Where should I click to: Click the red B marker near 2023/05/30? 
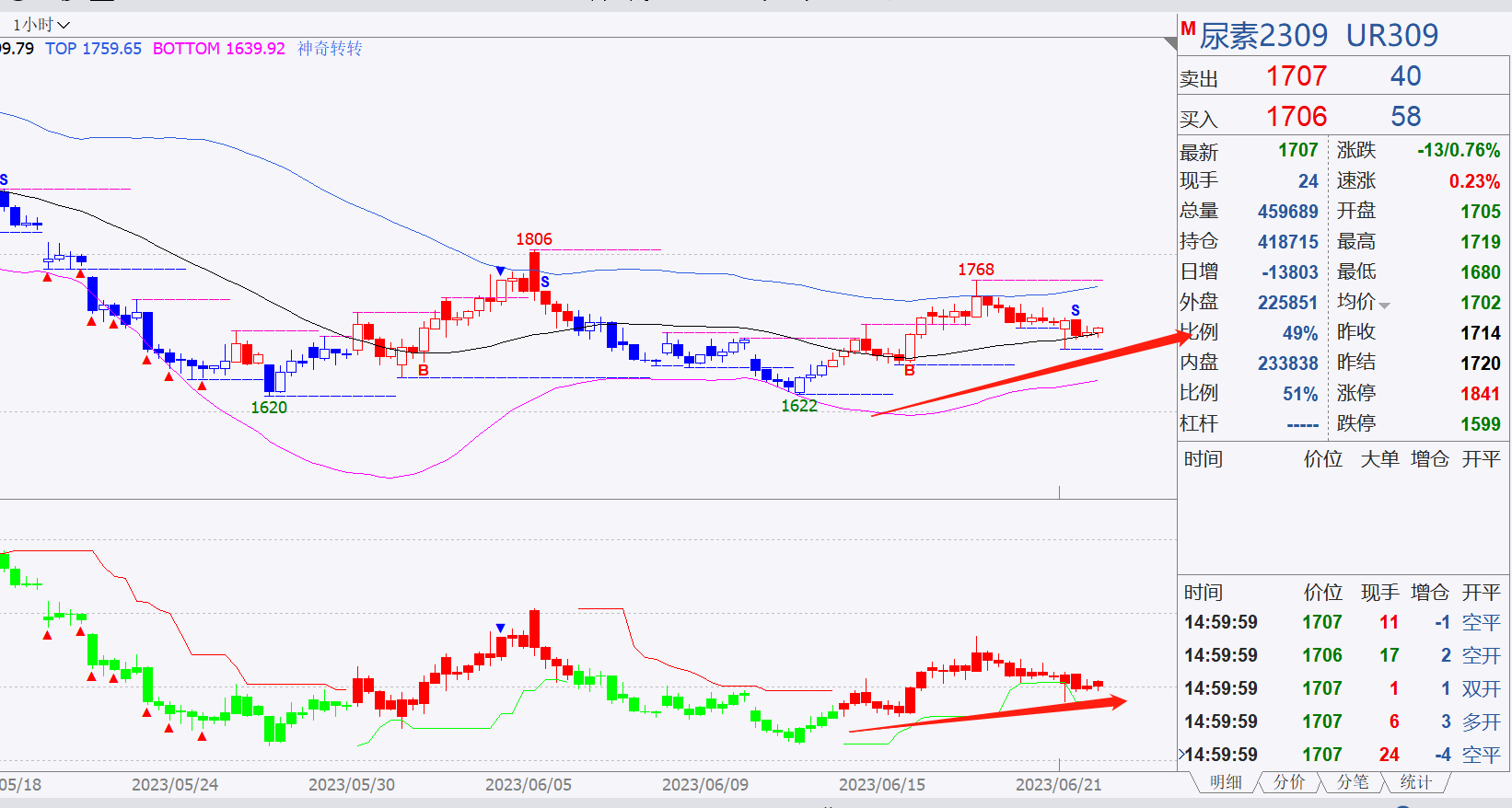coord(424,370)
